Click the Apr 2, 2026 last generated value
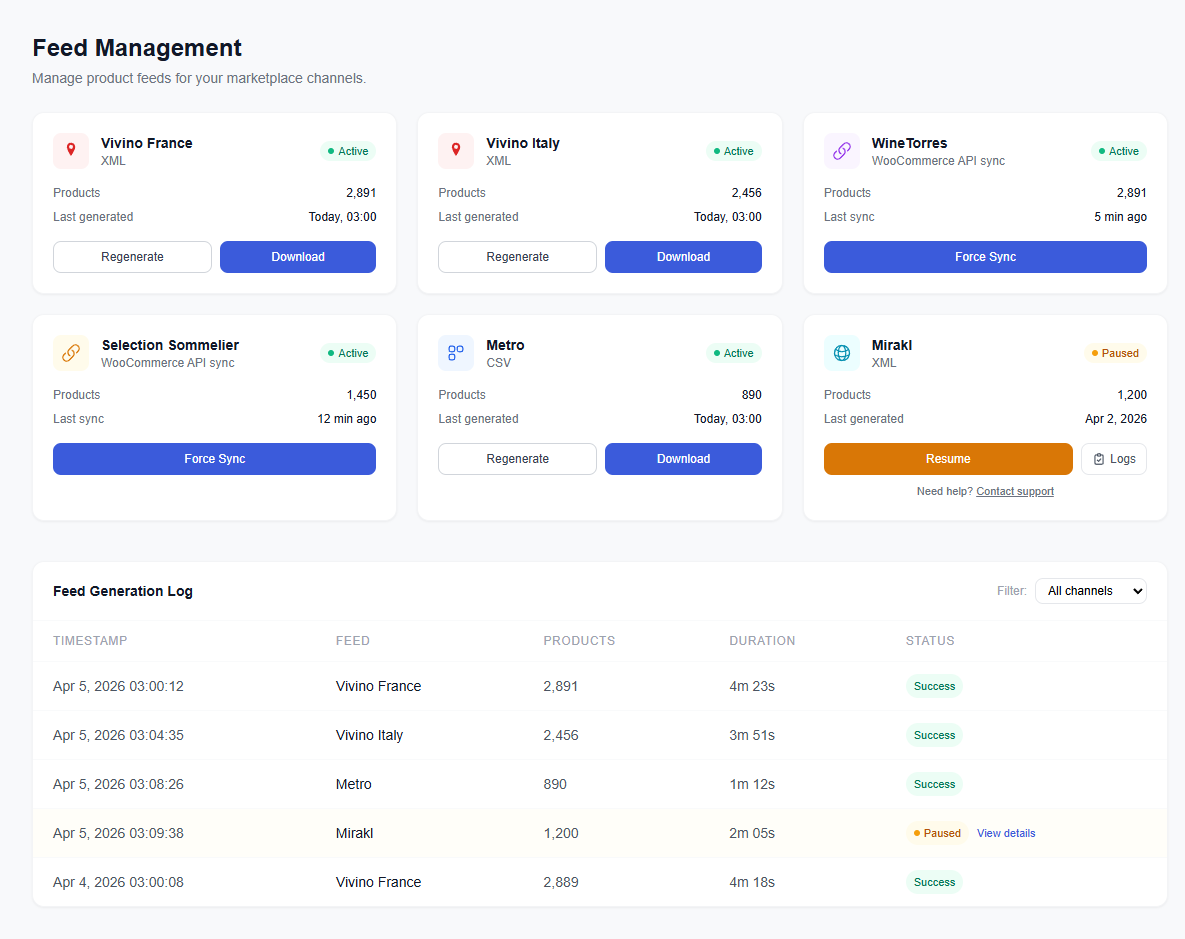The image size is (1185, 939). pos(1115,419)
